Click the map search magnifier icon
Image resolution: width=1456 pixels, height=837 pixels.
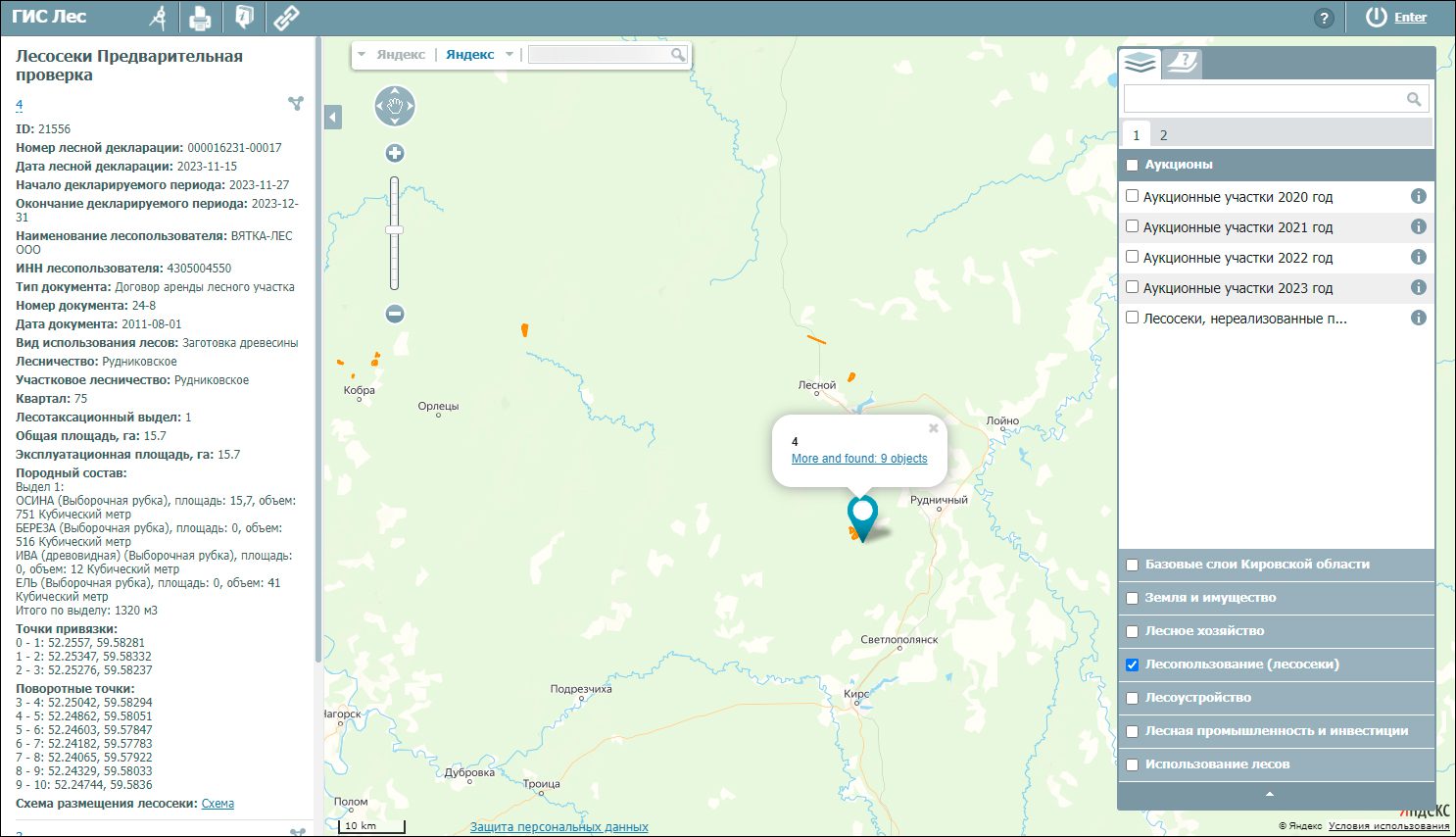click(x=678, y=55)
